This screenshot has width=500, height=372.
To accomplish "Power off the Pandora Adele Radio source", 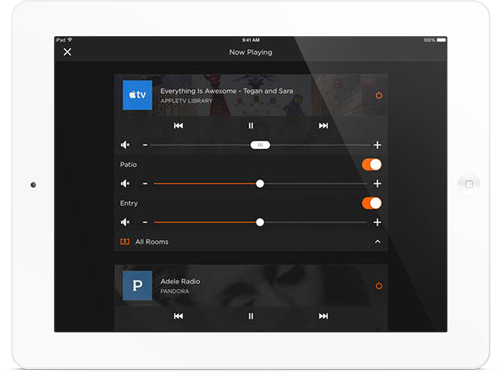I will 379,286.
